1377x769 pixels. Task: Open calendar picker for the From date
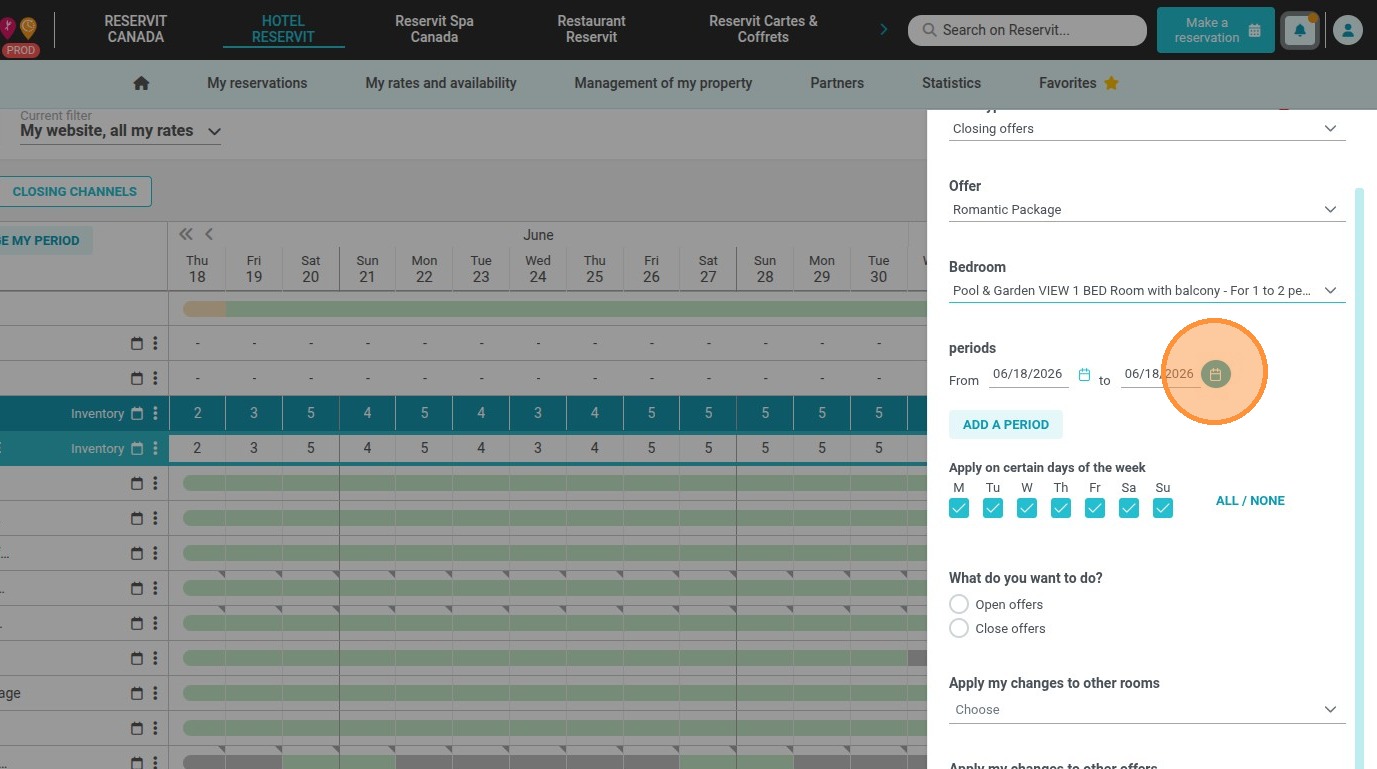click(1084, 375)
